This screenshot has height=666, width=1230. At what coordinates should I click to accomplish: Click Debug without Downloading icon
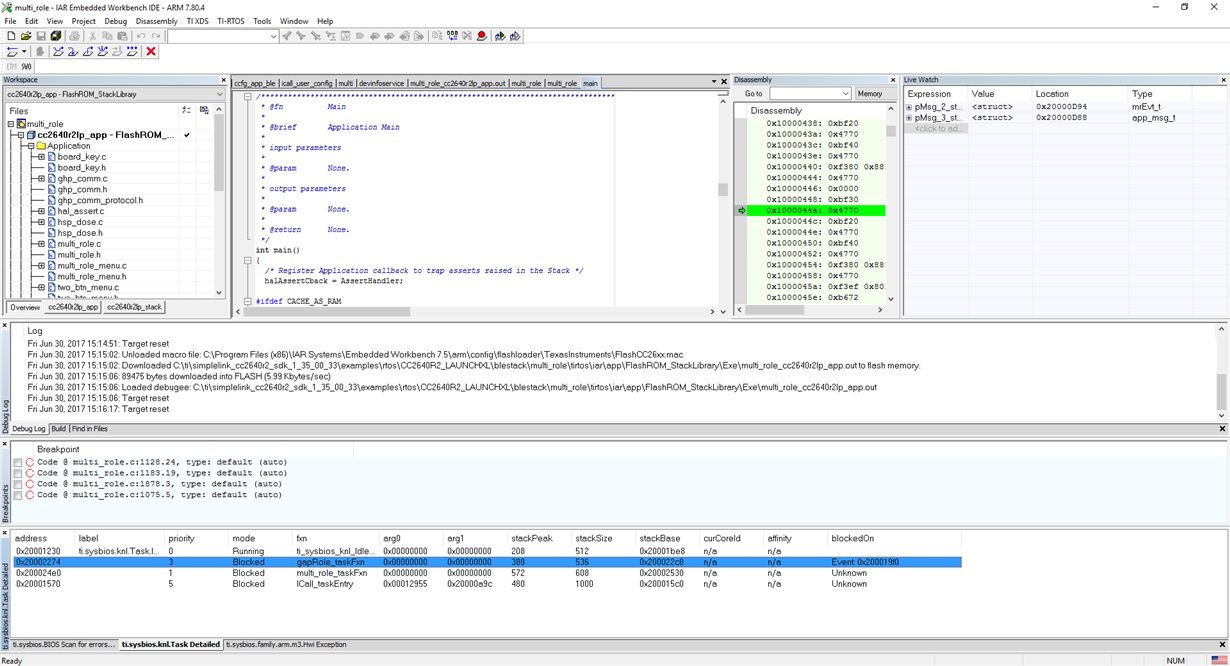[x=515, y=35]
